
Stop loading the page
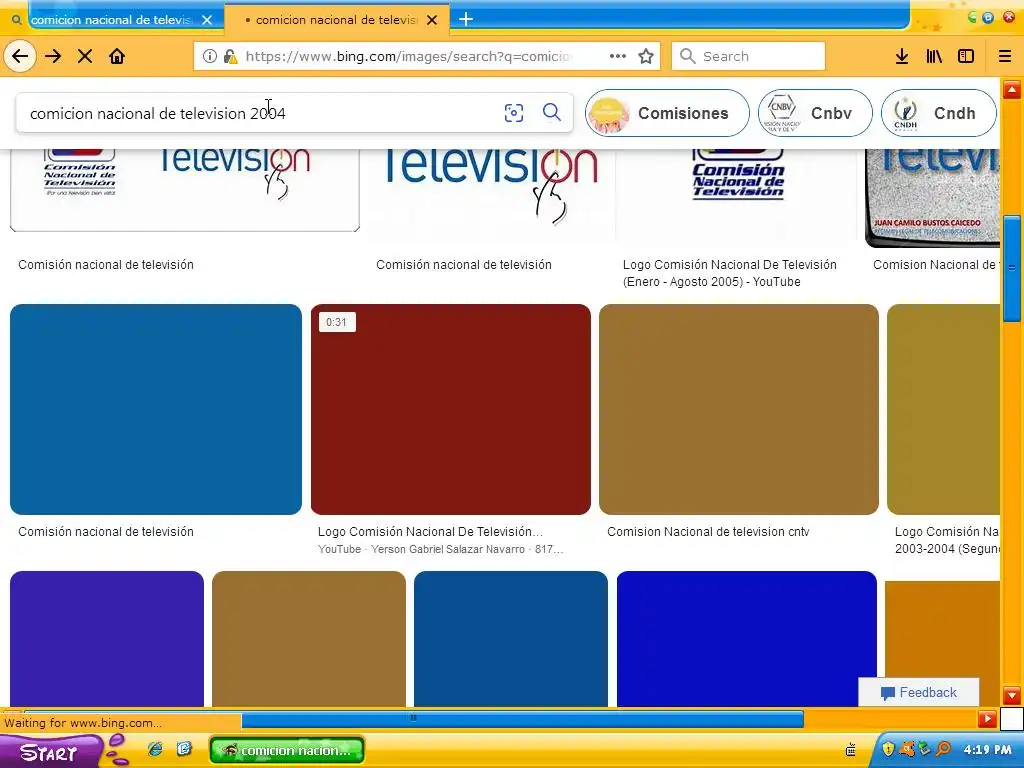point(85,56)
